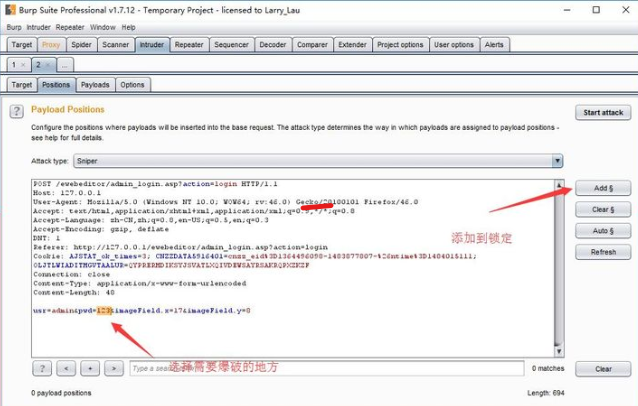This screenshot has height=406, width=638.
Task: Click the Clear button next to matches
Action: 603,369
